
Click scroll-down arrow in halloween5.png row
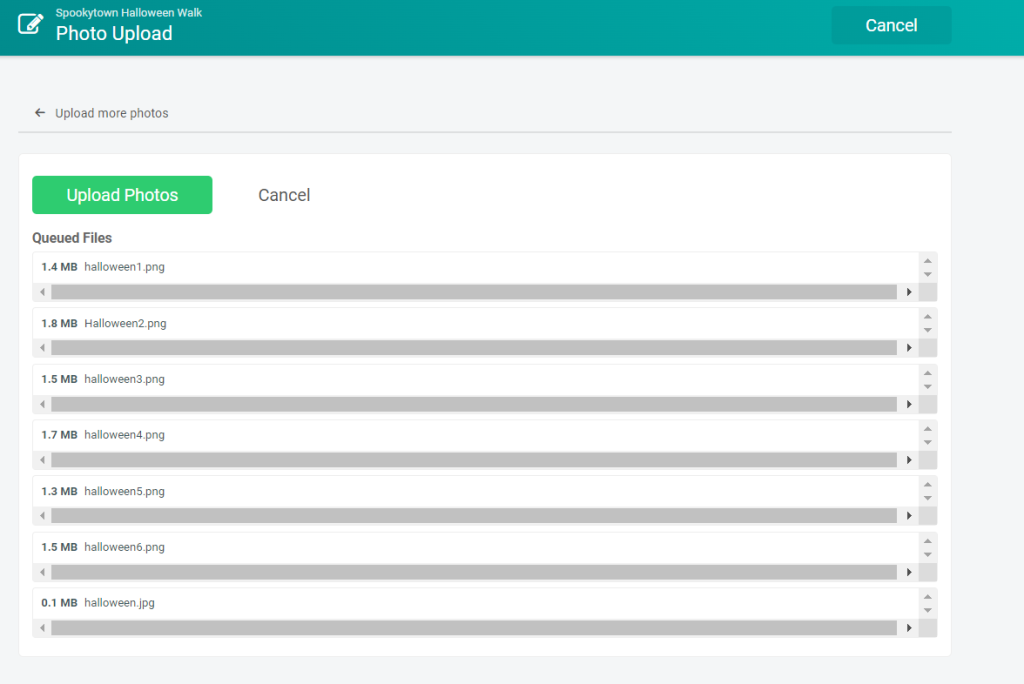point(927,498)
